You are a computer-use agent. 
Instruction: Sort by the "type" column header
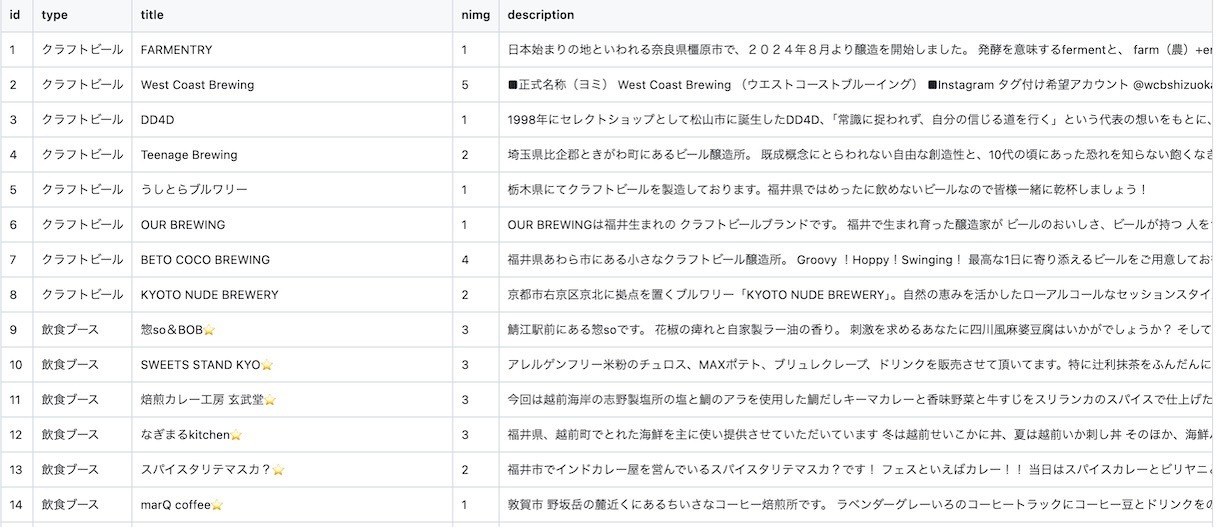tap(54, 15)
